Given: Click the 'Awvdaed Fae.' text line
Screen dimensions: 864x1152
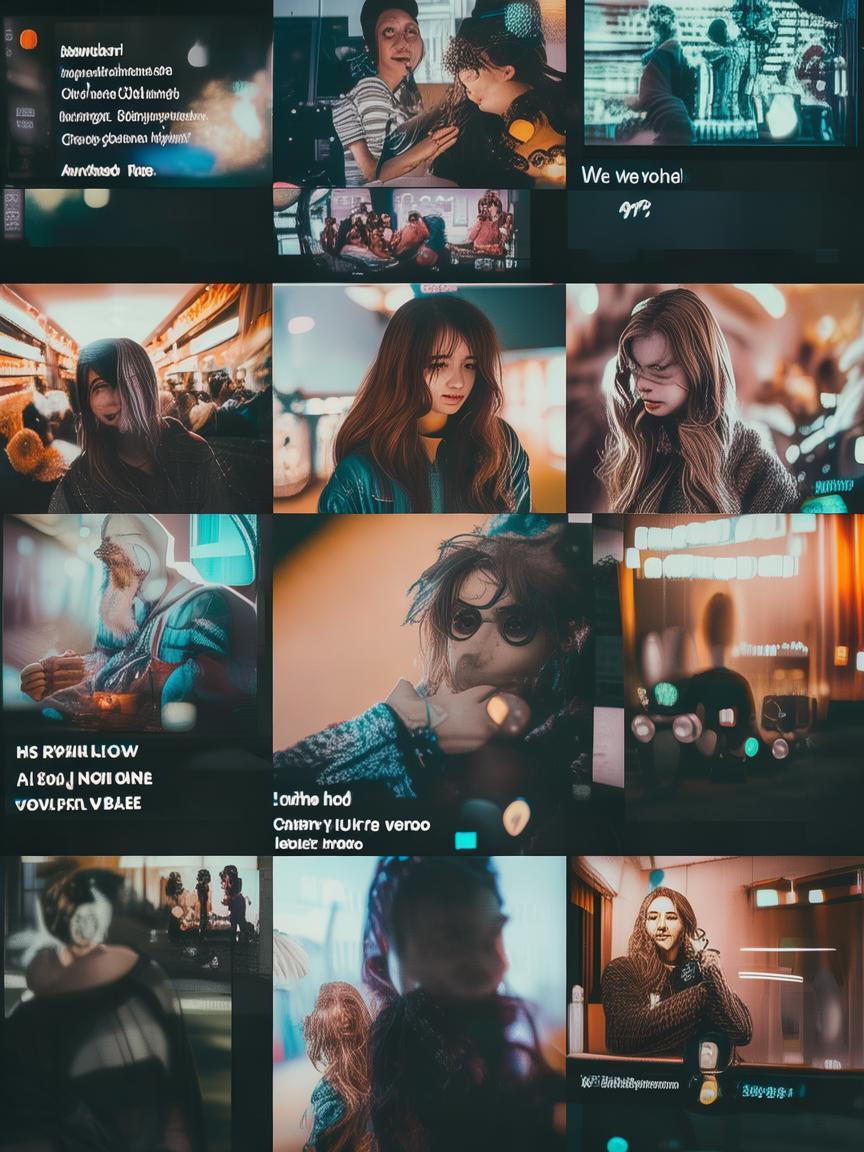Looking at the screenshot, I should 108,170.
